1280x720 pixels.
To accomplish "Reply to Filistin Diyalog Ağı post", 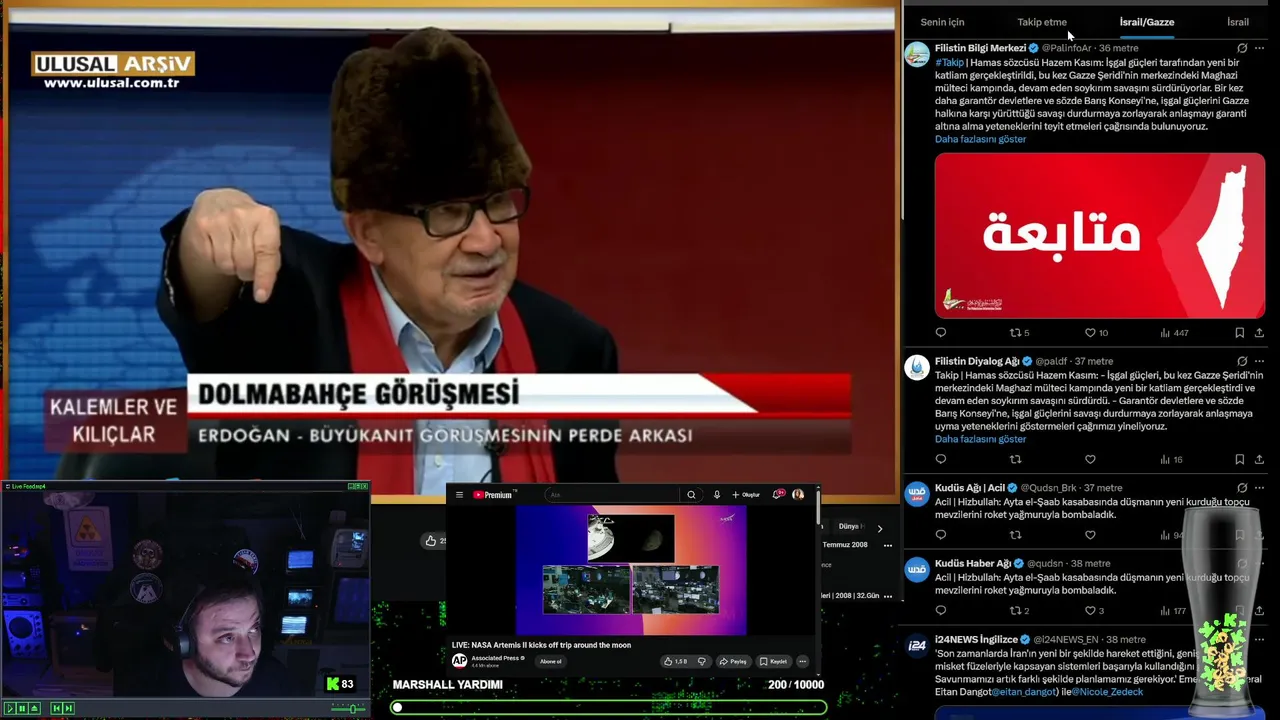I will [x=940, y=460].
